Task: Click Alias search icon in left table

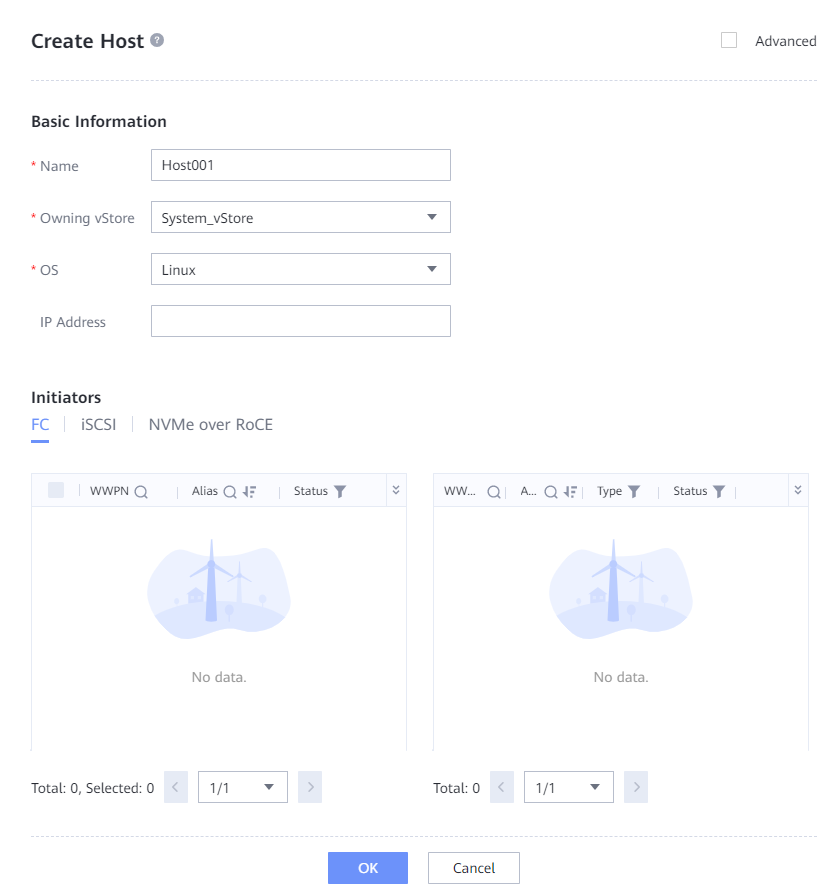Action: pos(229,492)
